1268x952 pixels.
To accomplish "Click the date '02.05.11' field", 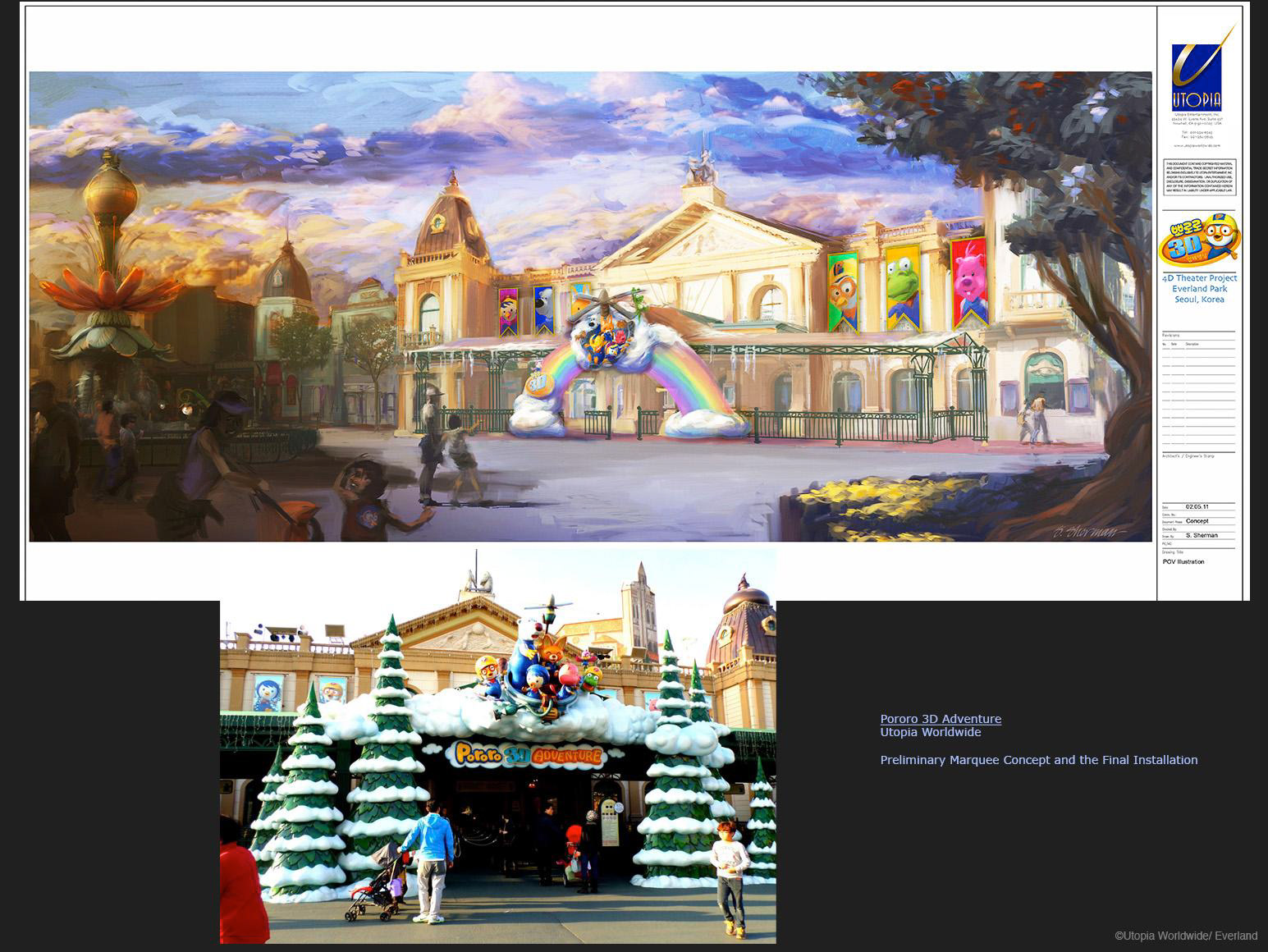I will [1197, 506].
